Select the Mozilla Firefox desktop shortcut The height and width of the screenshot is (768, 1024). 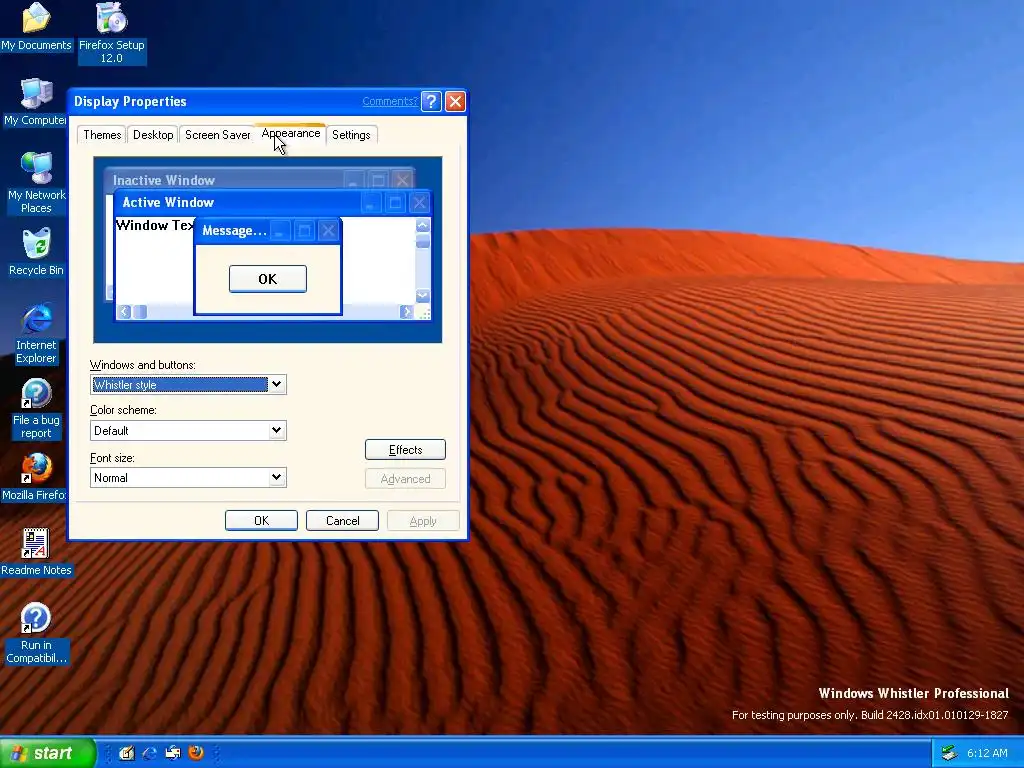coord(35,477)
